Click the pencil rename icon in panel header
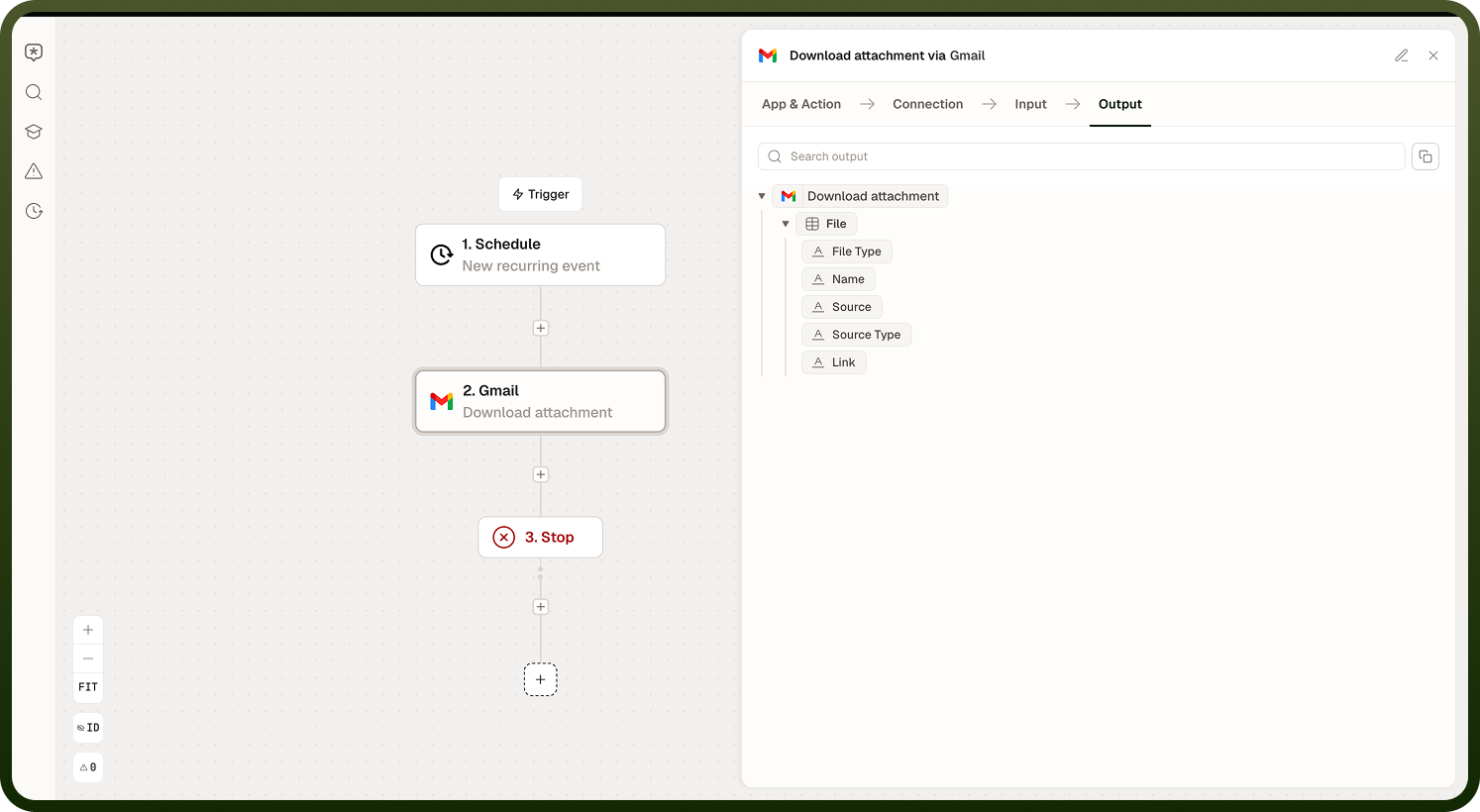 [1402, 55]
